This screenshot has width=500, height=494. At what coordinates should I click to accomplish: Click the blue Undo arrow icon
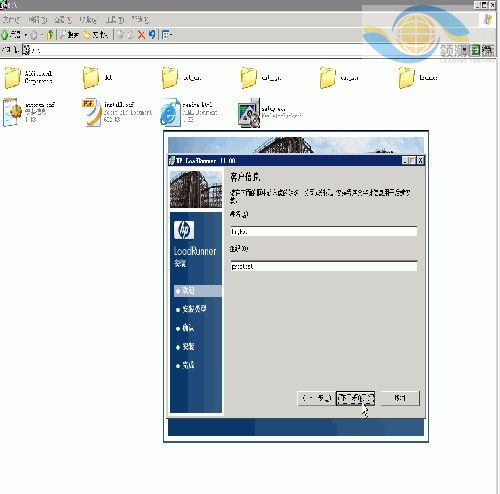point(152,34)
